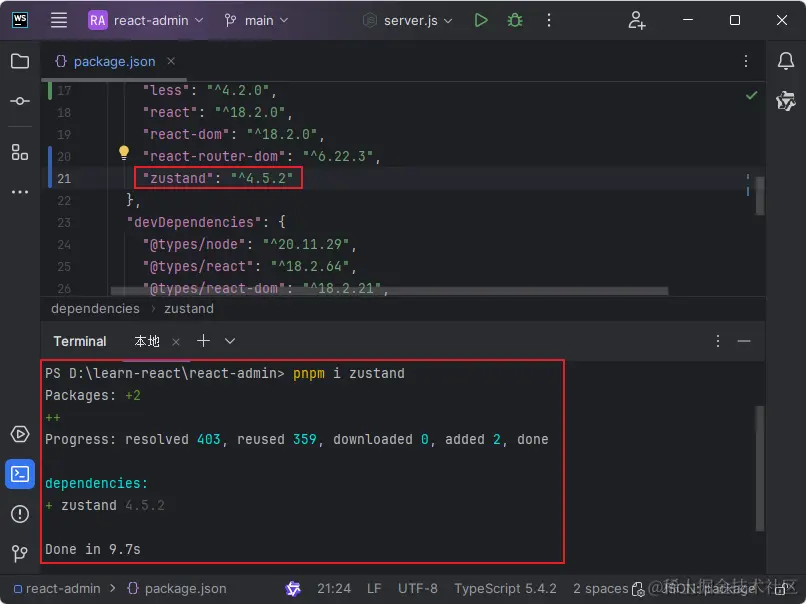Click the terminal vertical scrollbar
Screen dimensions: 806x604
(760, 468)
